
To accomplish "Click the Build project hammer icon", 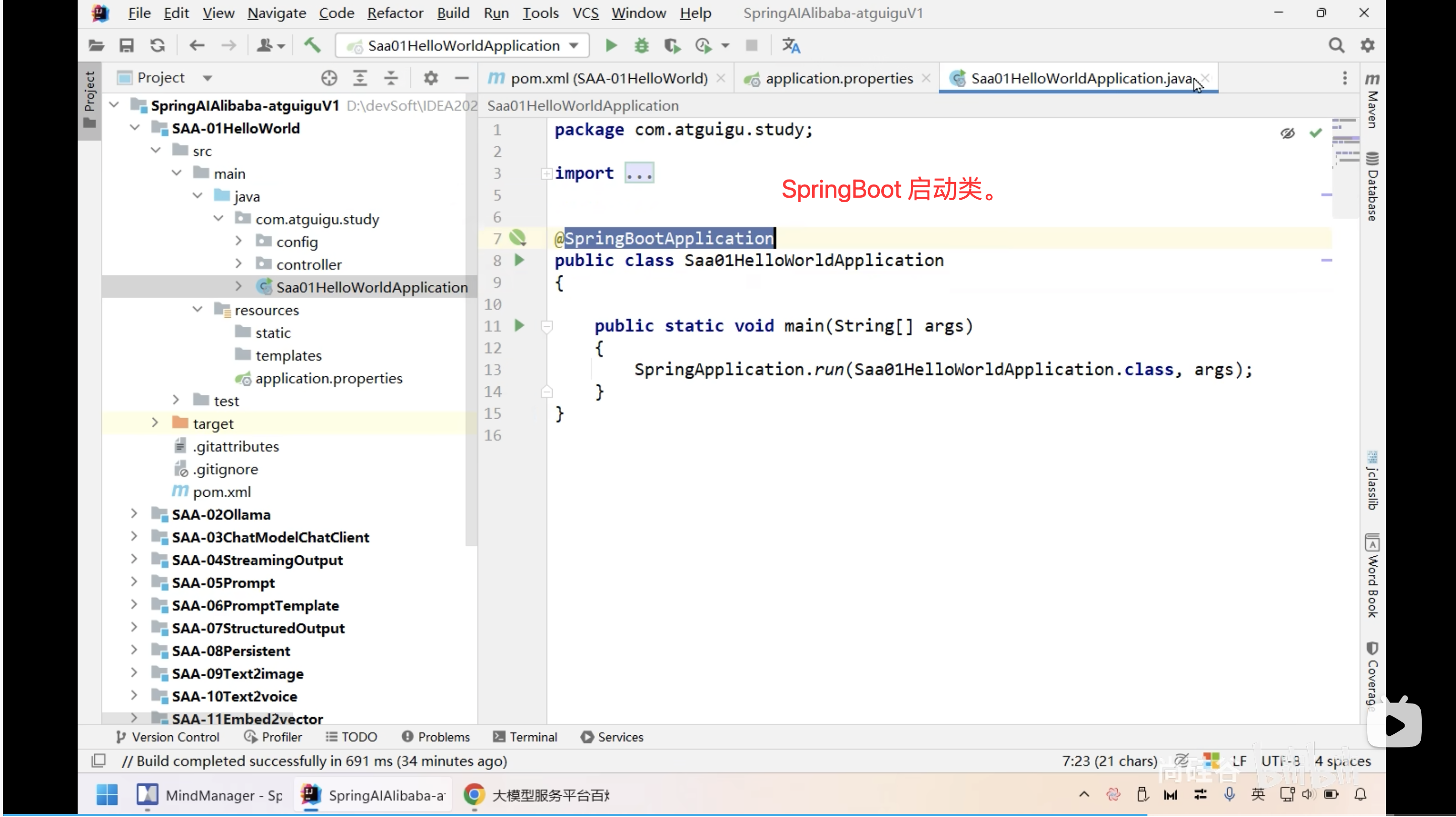I will tap(313, 45).
